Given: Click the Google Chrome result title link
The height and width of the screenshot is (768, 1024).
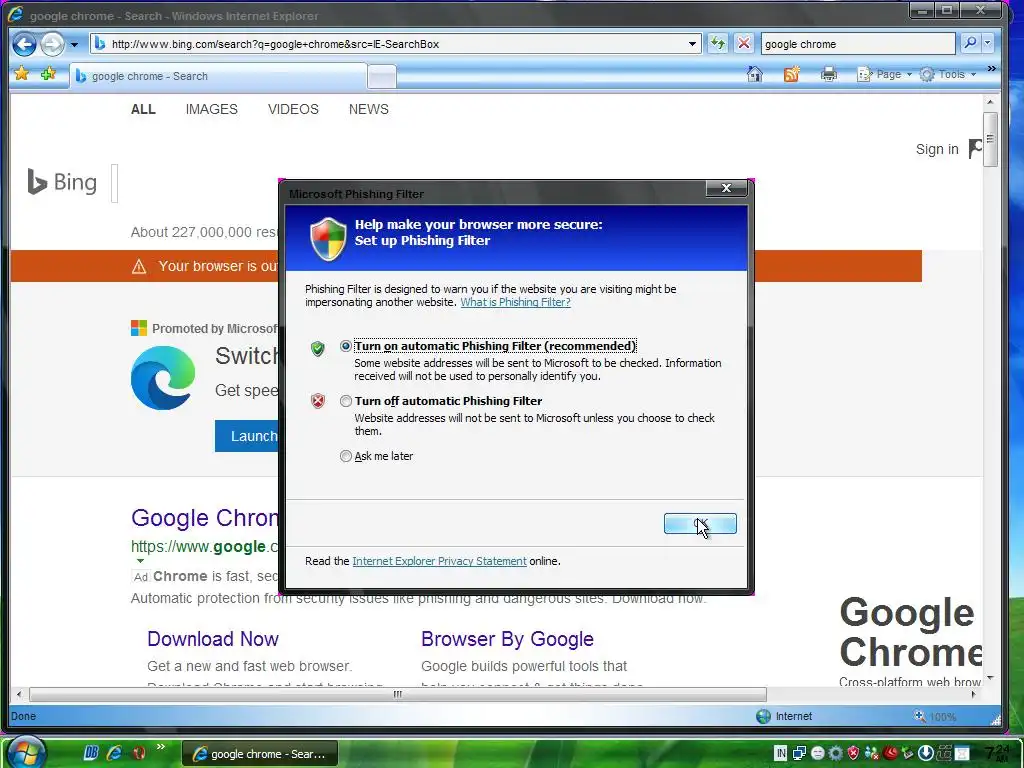Looking at the screenshot, I should point(204,518).
